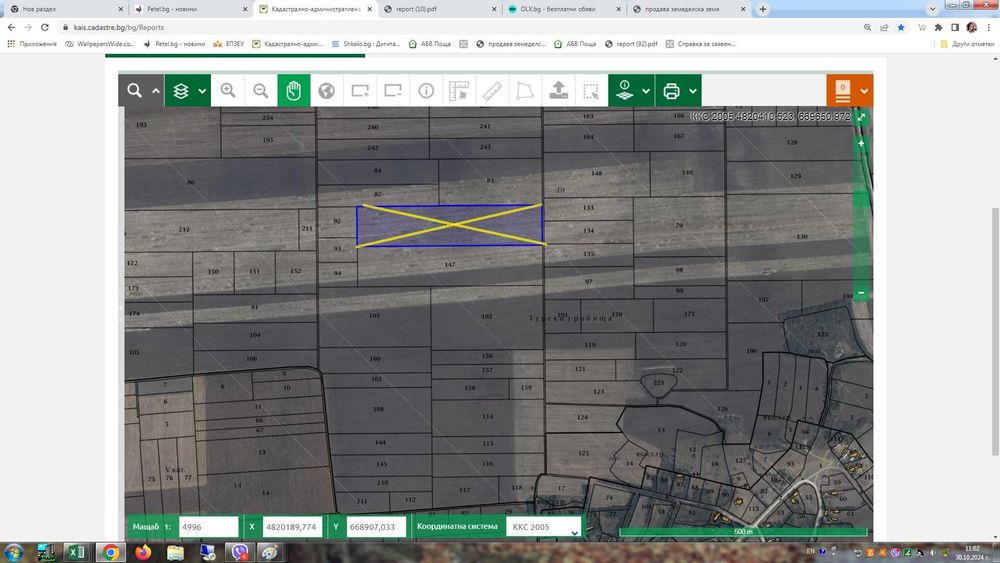Select the info identify tool
The height and width of the screenshot is (563, 1000).
click(426, 91)
